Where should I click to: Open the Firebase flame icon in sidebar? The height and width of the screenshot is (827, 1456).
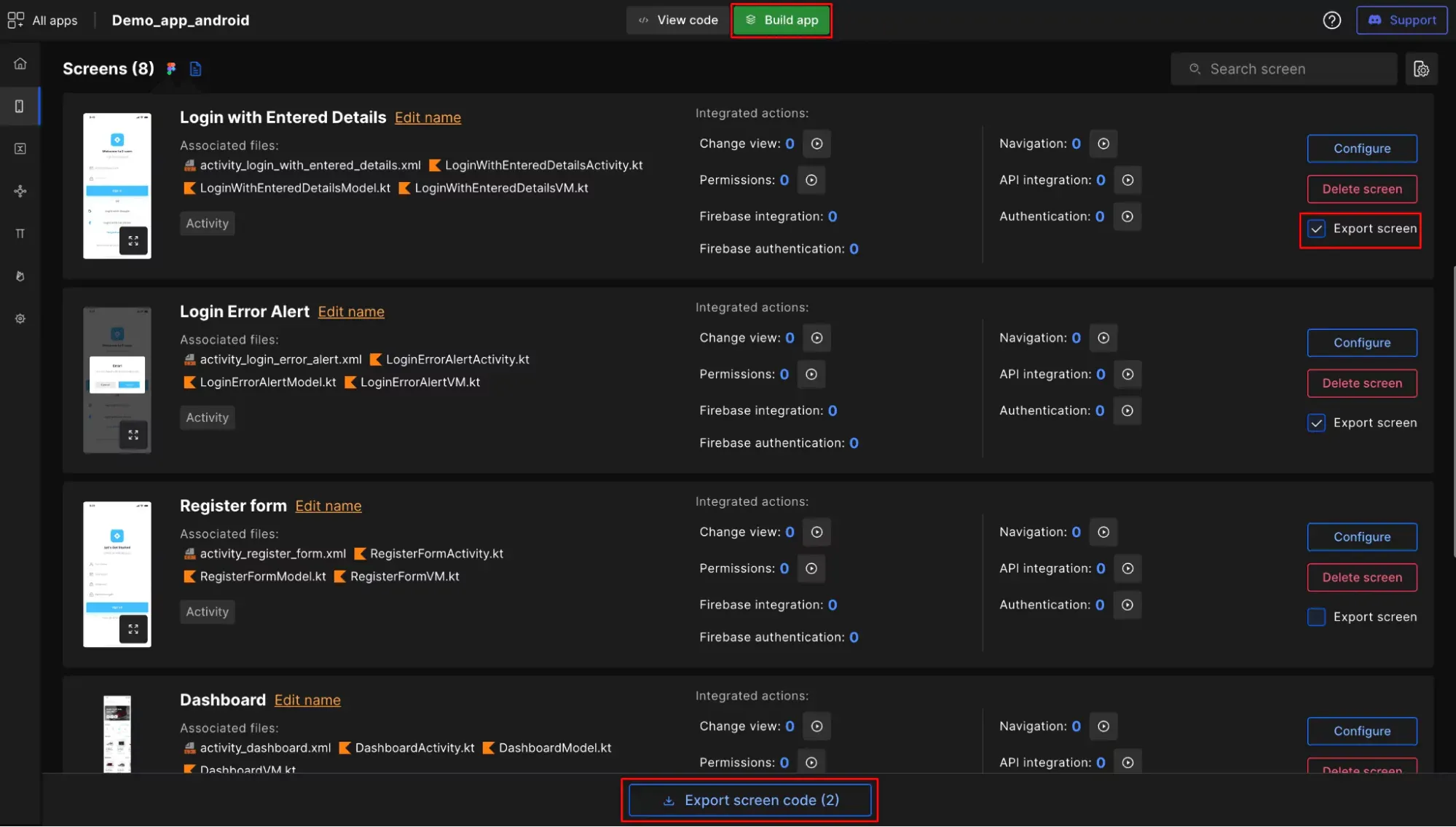[x=20, y=276]
